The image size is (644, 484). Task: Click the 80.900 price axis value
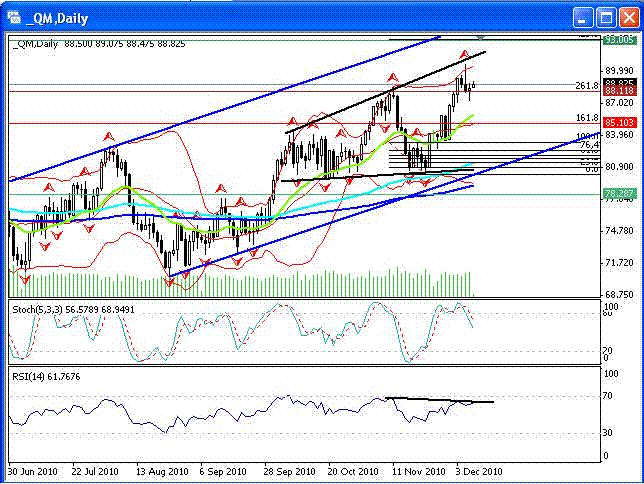coord(620,166)
